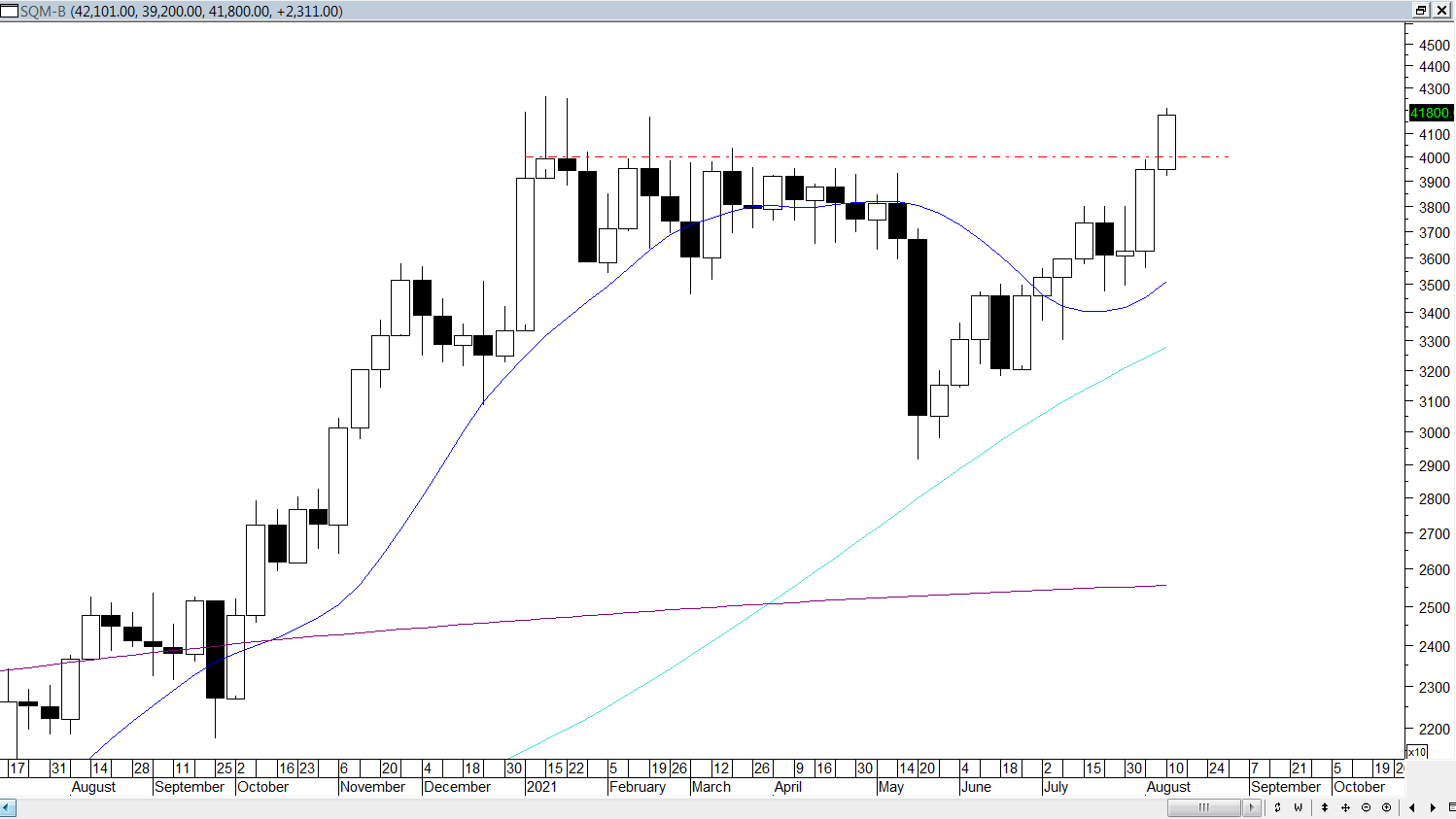1456x819 pixels.
Task: Click the February month label
Action: point(638,787)
